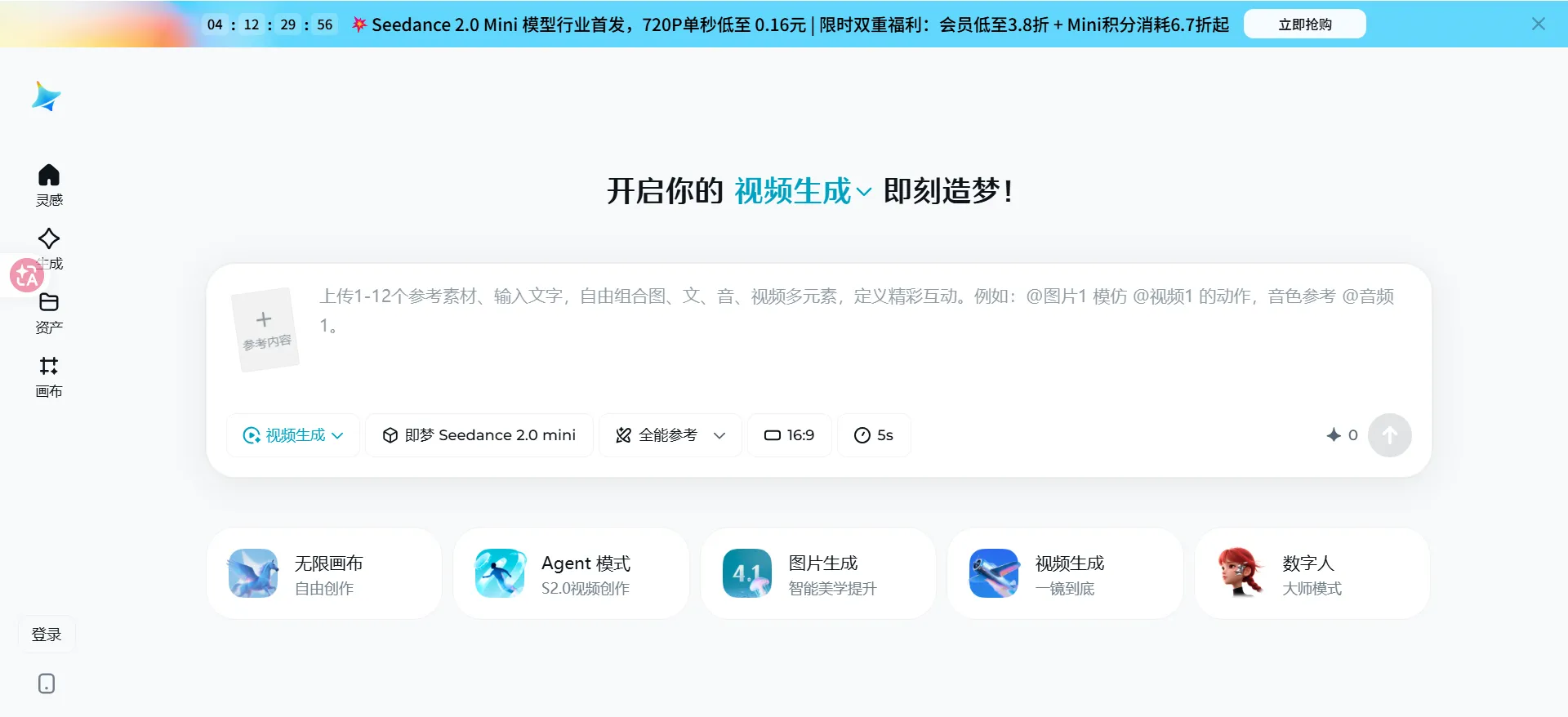Expand the 视频生成 headline dropdown chevron
This screenshot has height=717, width=1568.
[x=864, y=193]
